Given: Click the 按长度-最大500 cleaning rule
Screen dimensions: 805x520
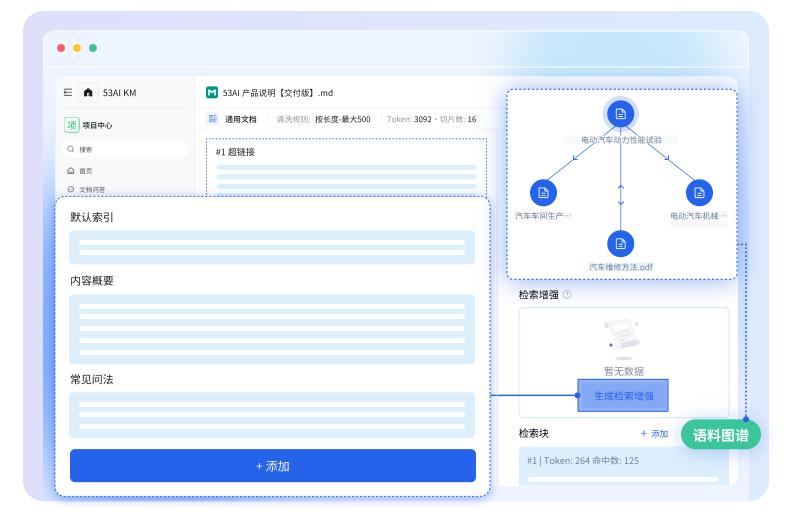Looking at the screenshot, I should click(342, 119).
